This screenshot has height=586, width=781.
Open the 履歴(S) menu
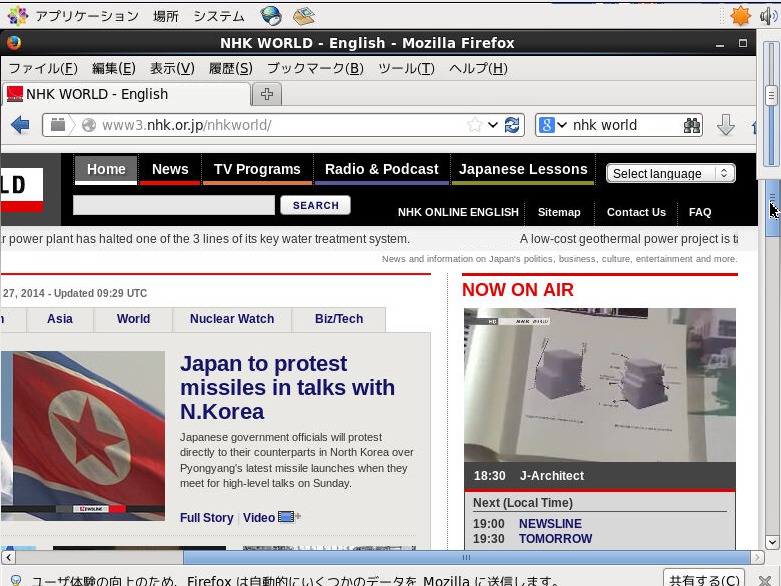231,68
